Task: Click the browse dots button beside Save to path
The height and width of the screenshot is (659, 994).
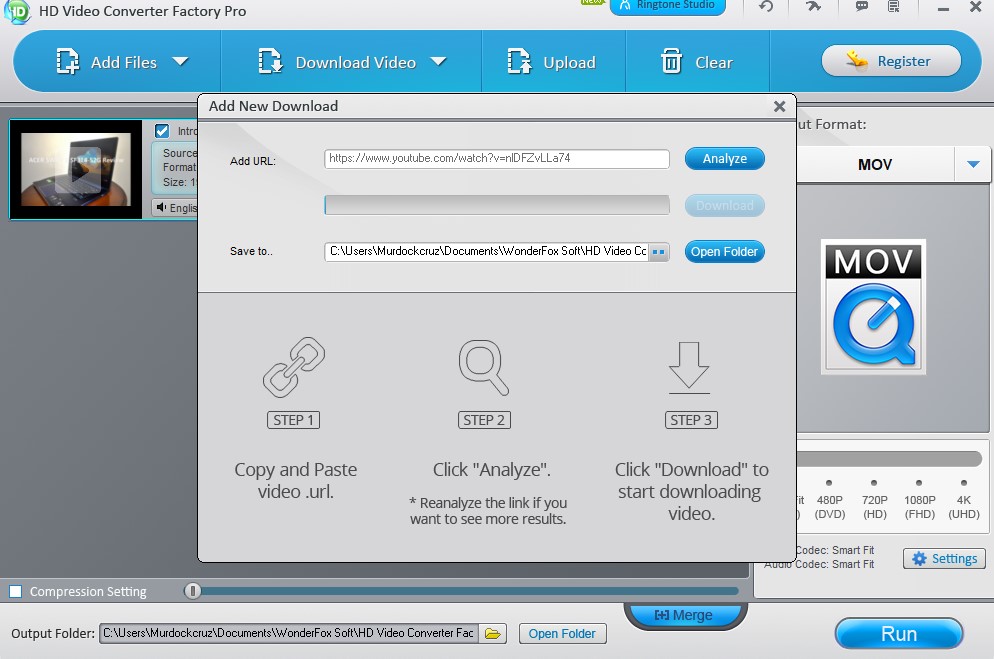Action: point(659,252)
